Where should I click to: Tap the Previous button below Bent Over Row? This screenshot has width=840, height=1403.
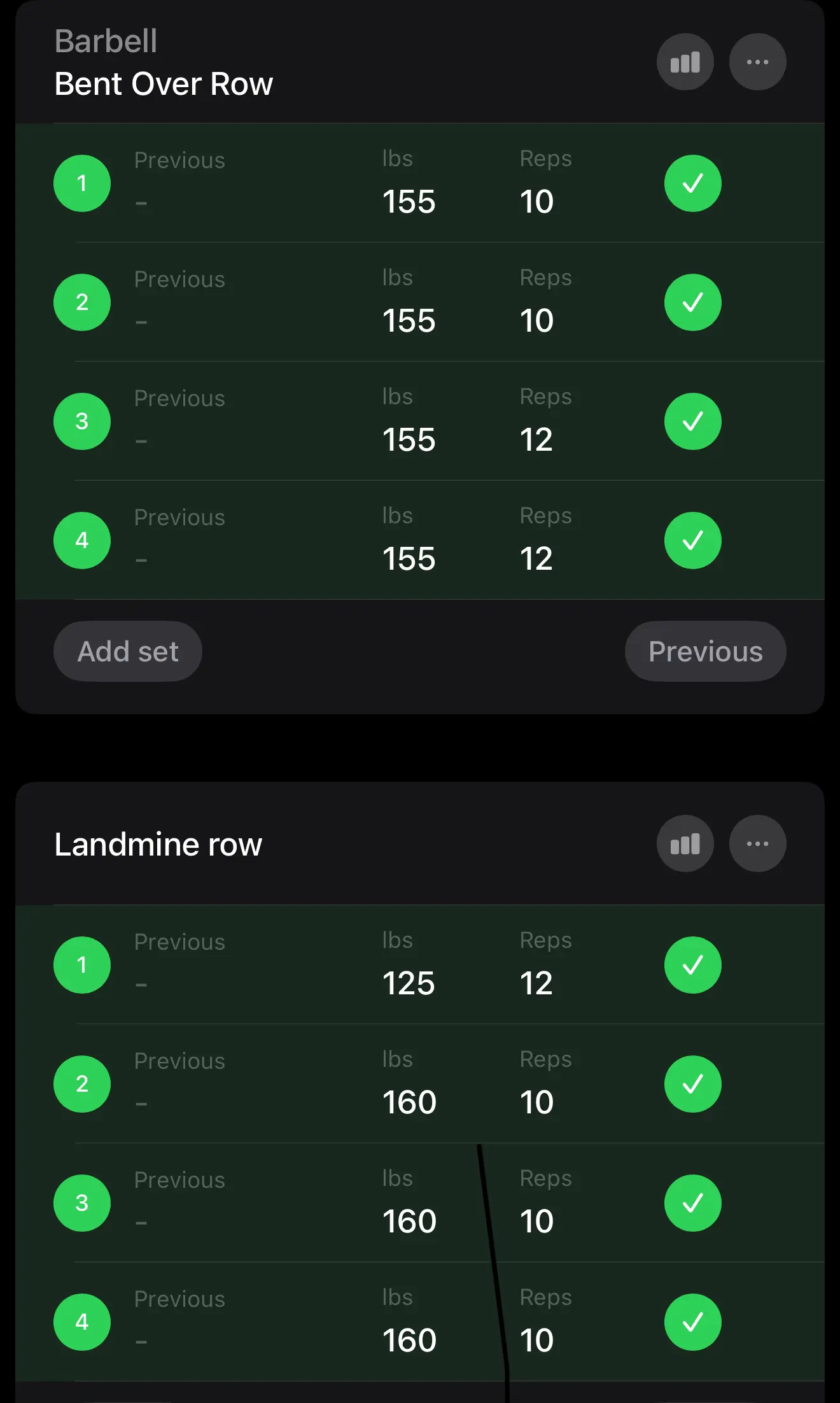[705, 651]
